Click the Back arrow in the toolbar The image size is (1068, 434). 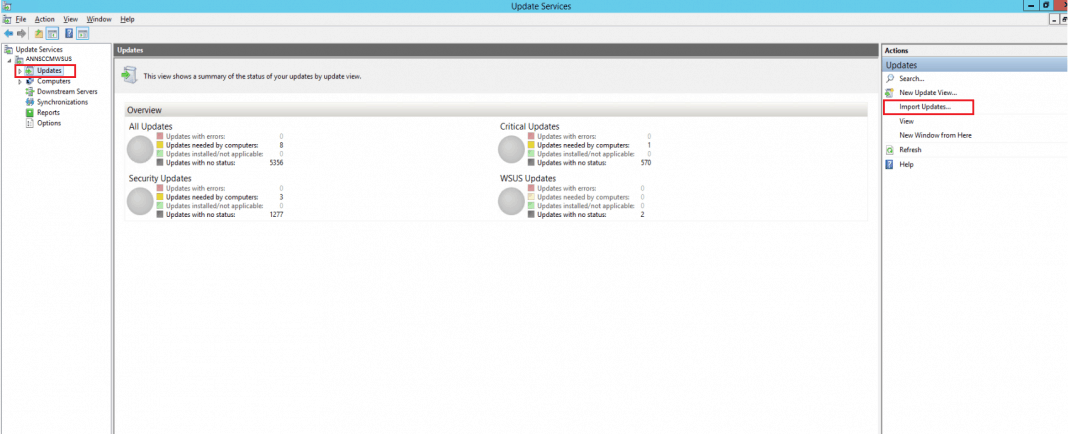[8, 33]
